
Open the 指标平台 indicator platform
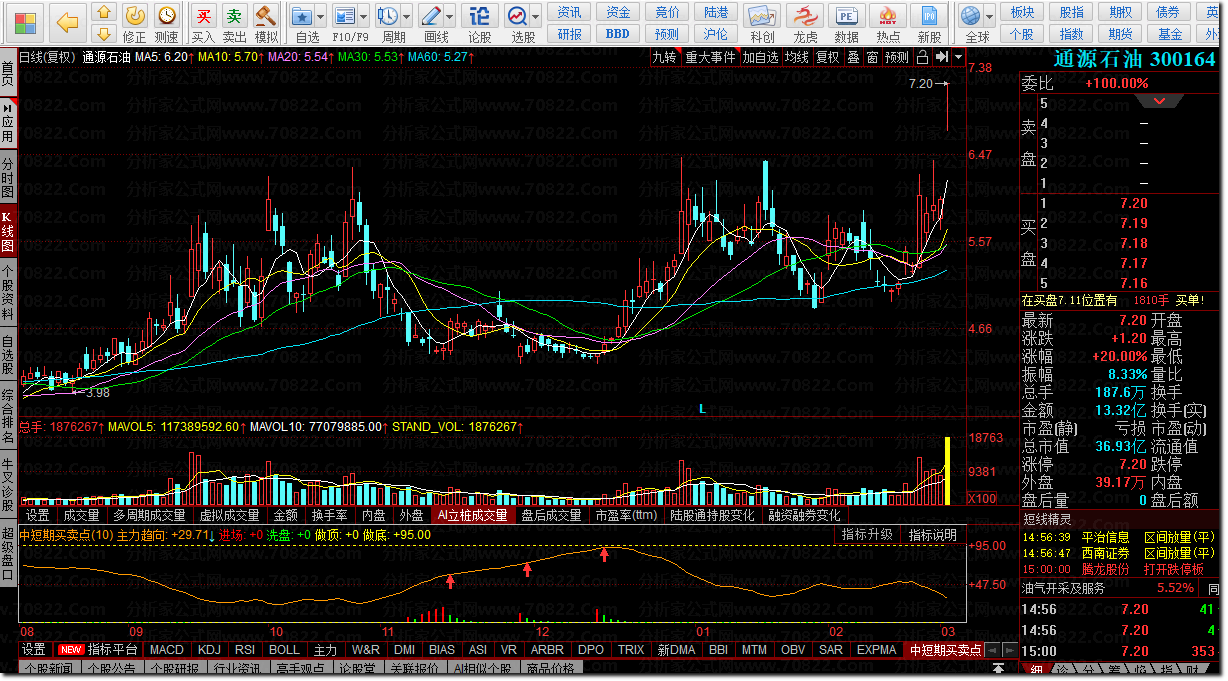point(114,650)
